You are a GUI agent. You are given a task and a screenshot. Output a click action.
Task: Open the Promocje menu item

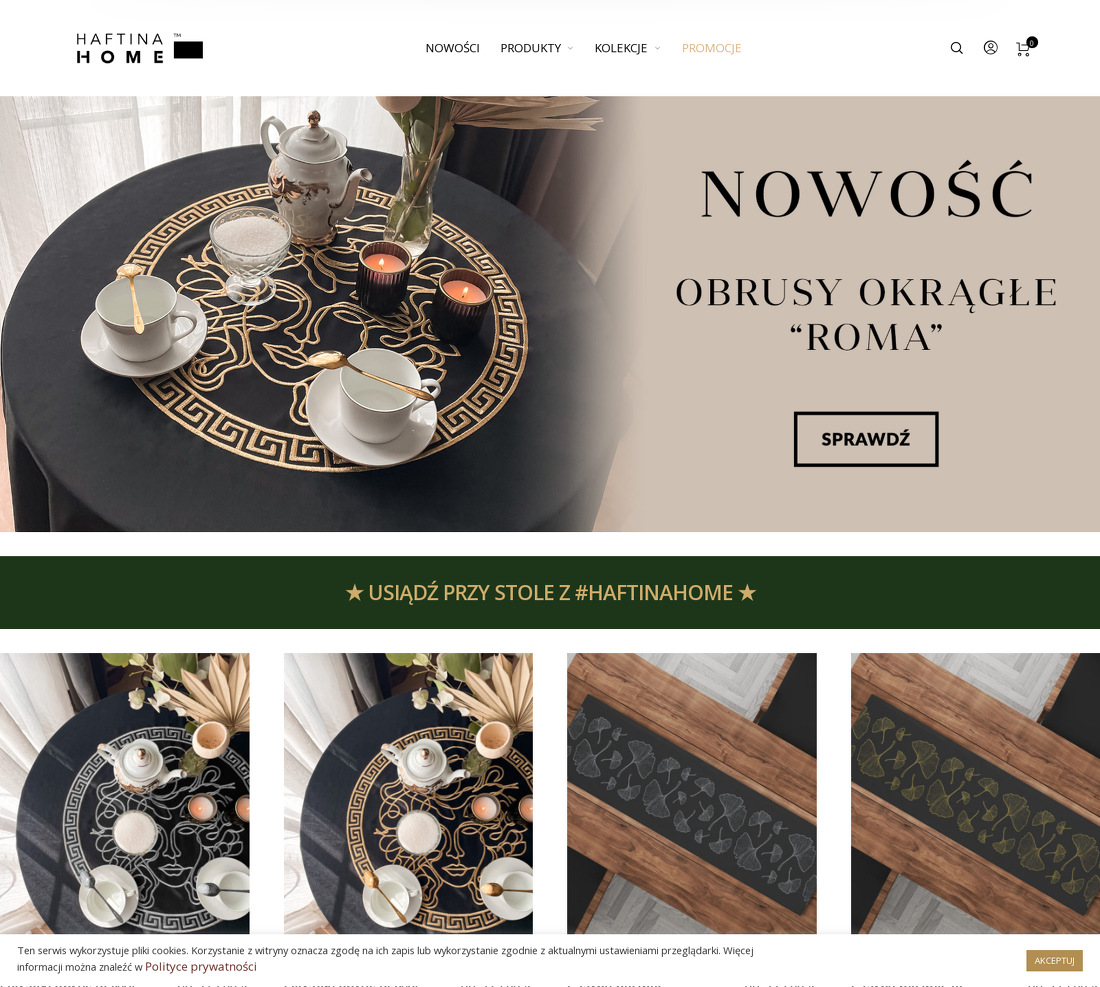(711, 48)
